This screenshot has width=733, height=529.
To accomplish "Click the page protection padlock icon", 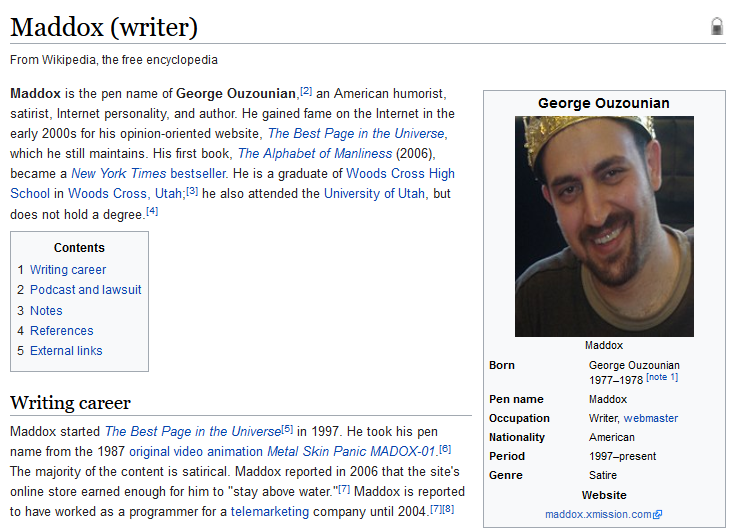I will tap(717, 26).
